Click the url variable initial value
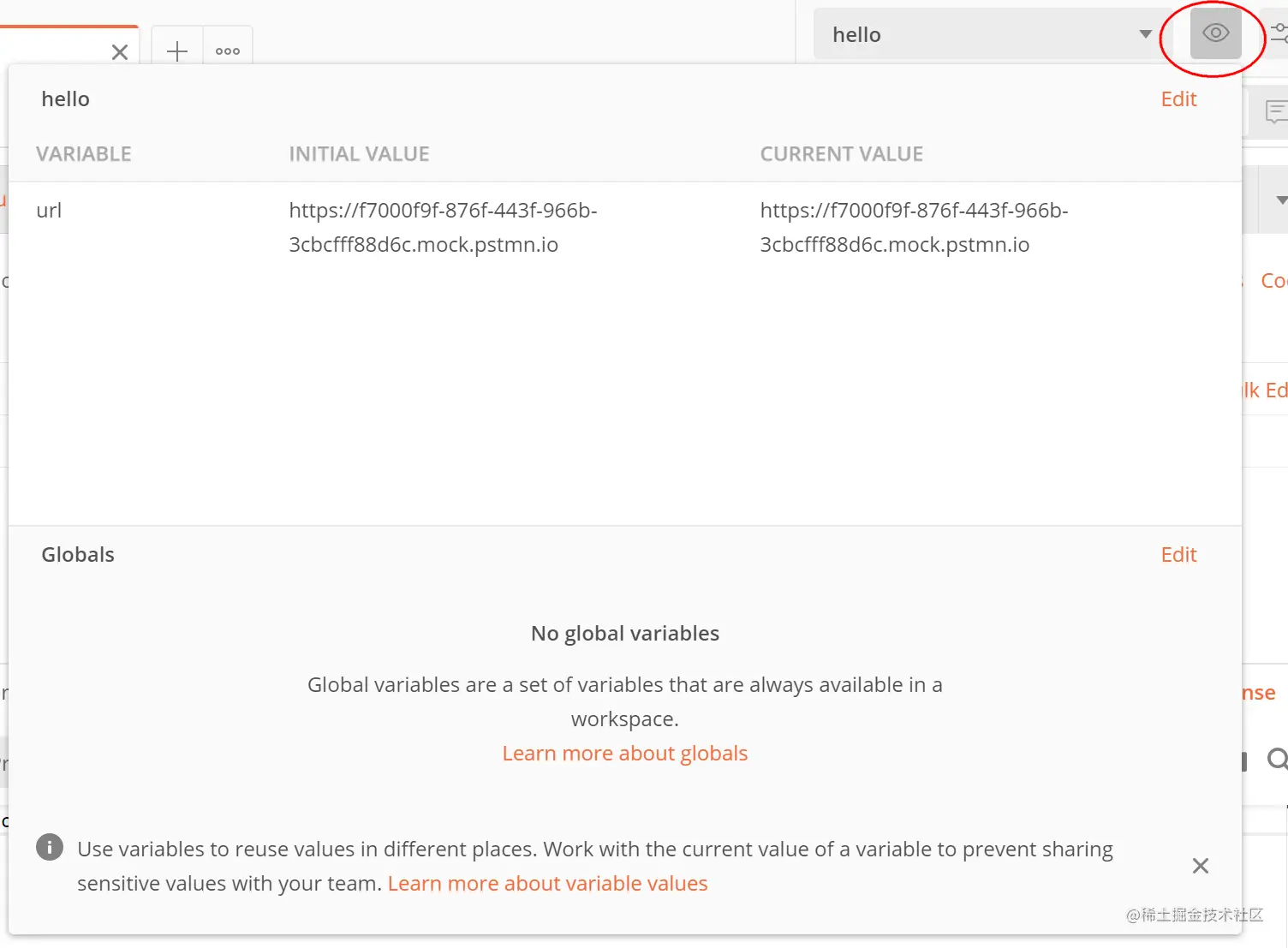The image size is (1288, 948). 442,228
